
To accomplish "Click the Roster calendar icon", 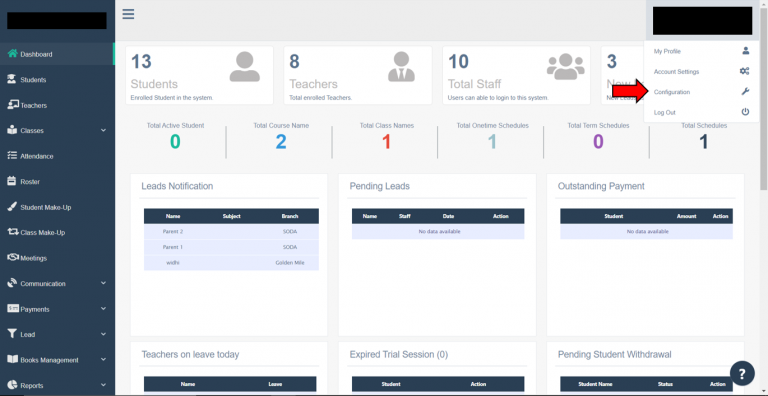I will pyautogui.click(x=12, y=181).
